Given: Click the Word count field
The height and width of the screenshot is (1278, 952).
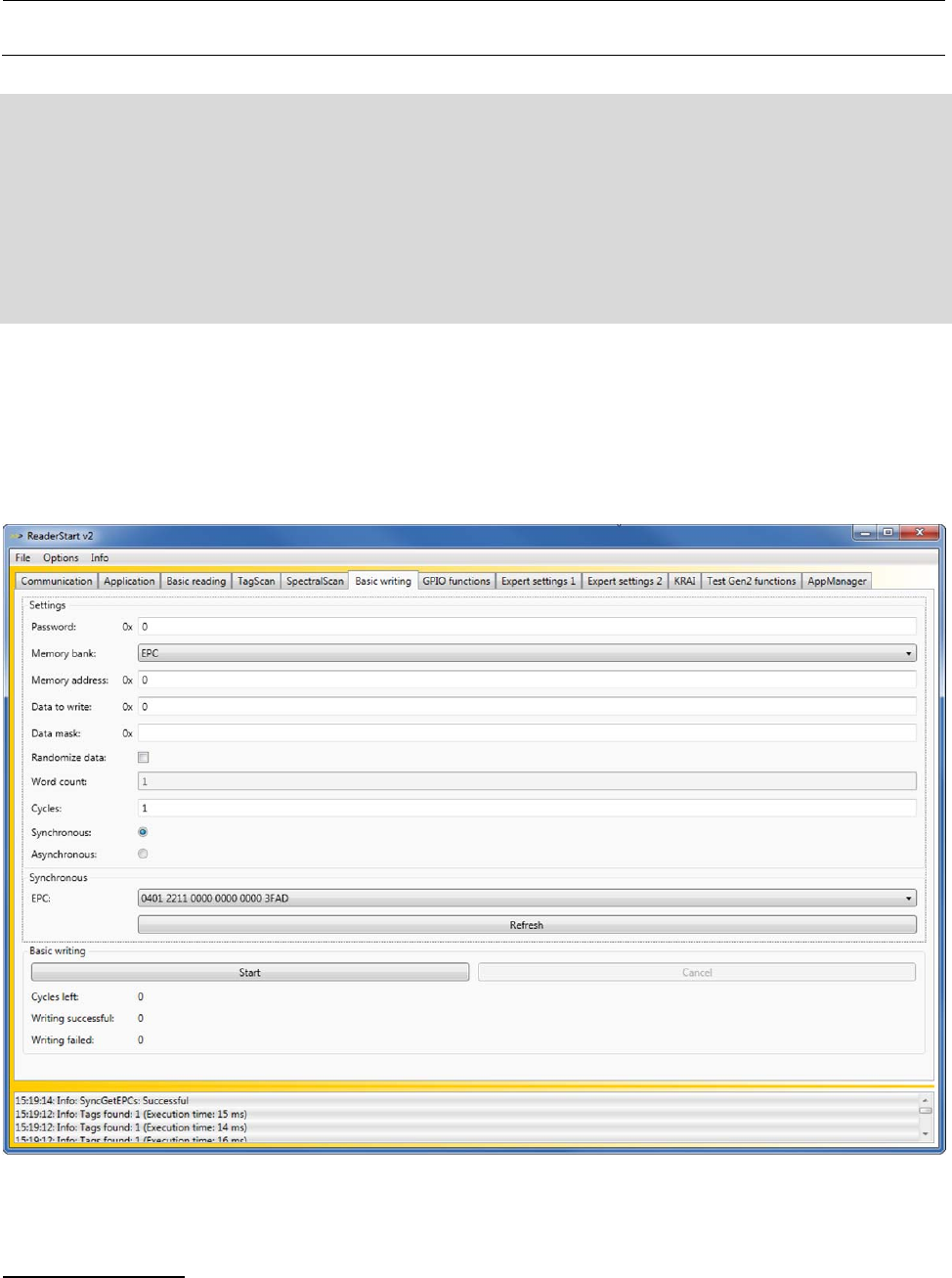Looking at the screenshot, I should coord(527,781).
